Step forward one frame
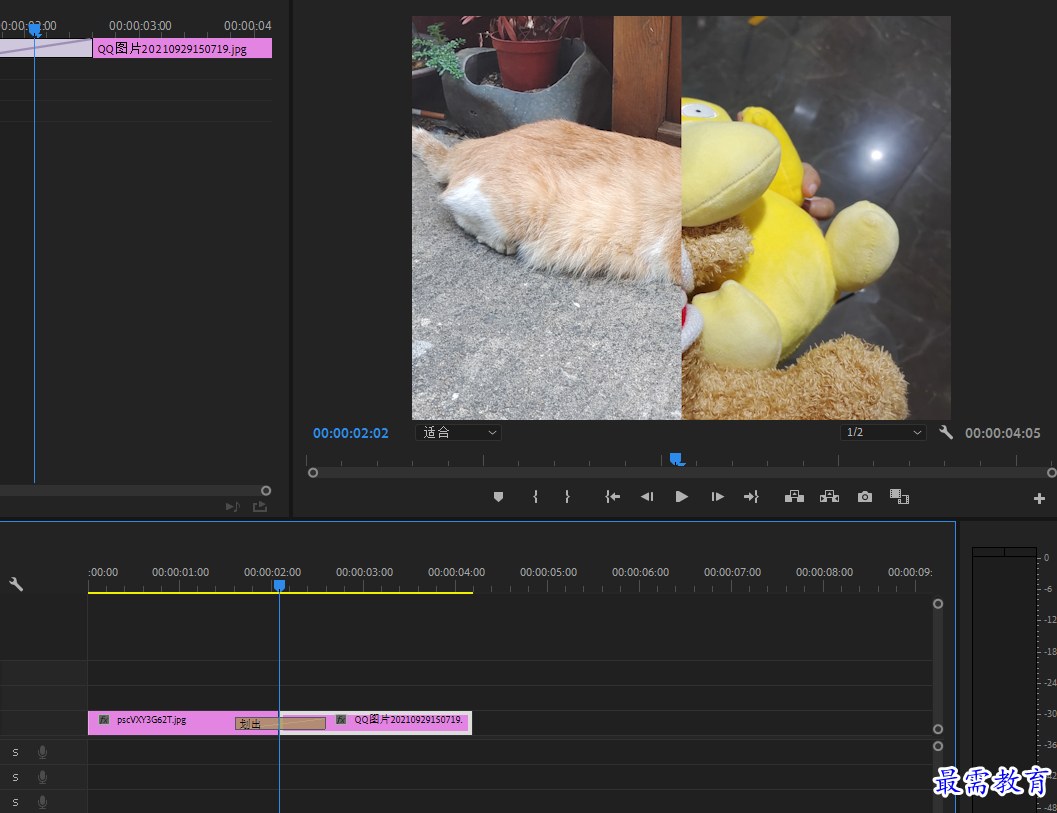The image size is (1057, 813). [x=717, y=497]
